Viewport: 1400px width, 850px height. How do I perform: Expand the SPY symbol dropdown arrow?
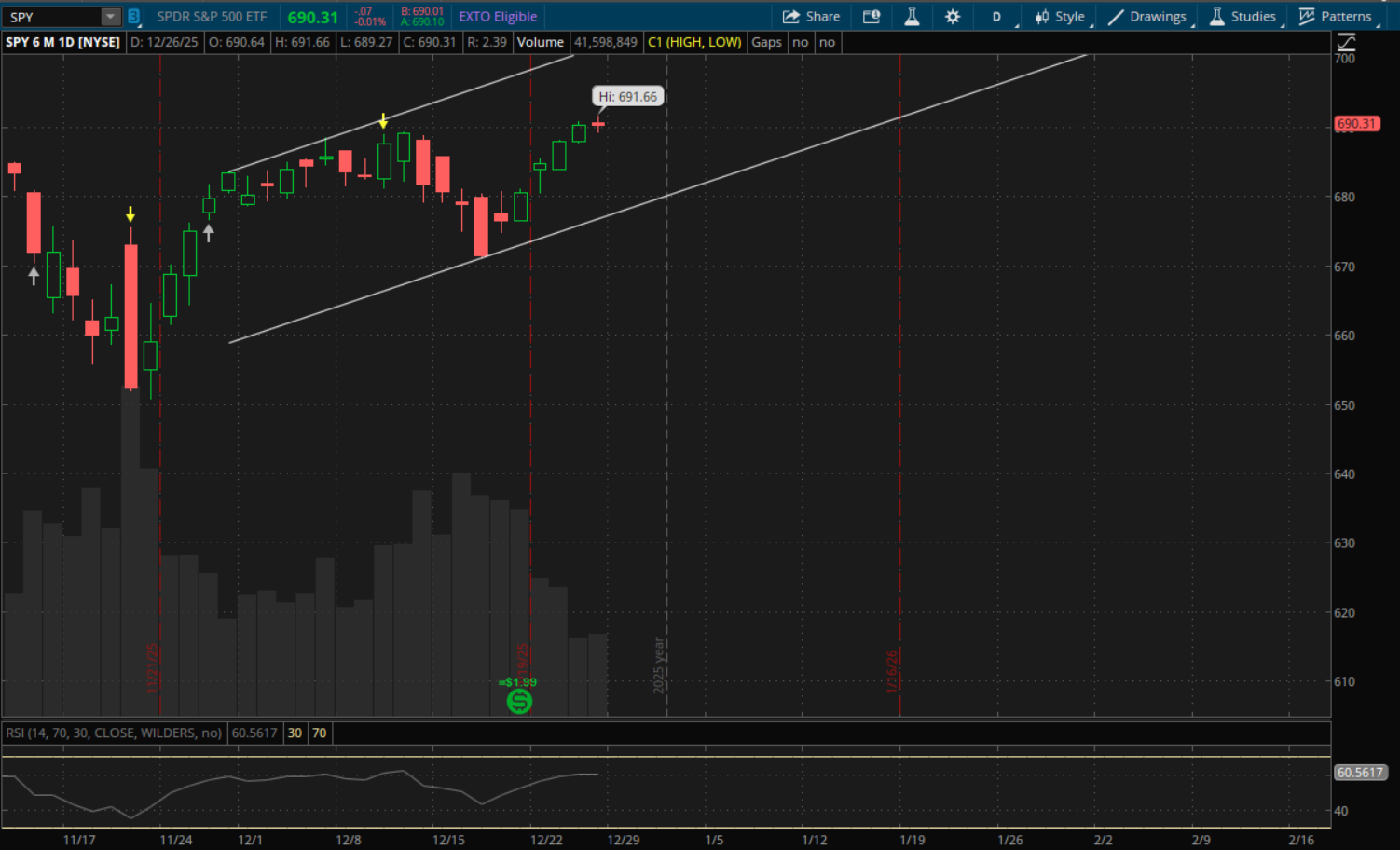tap(110, 17)
